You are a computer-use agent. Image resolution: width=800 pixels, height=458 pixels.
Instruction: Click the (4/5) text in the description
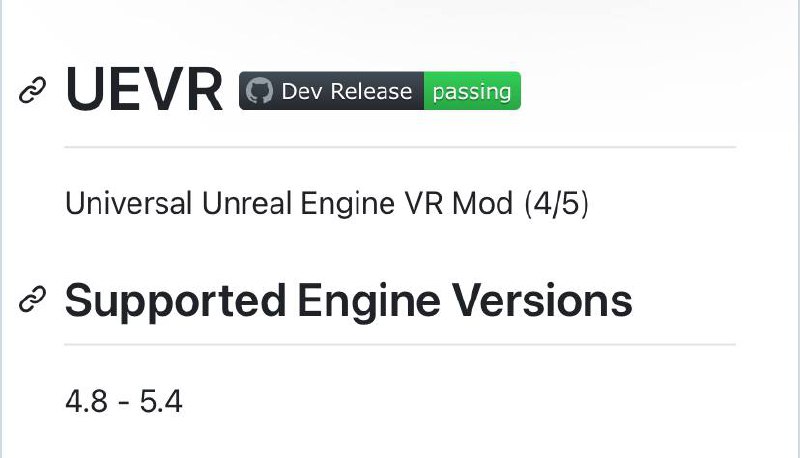557,203
